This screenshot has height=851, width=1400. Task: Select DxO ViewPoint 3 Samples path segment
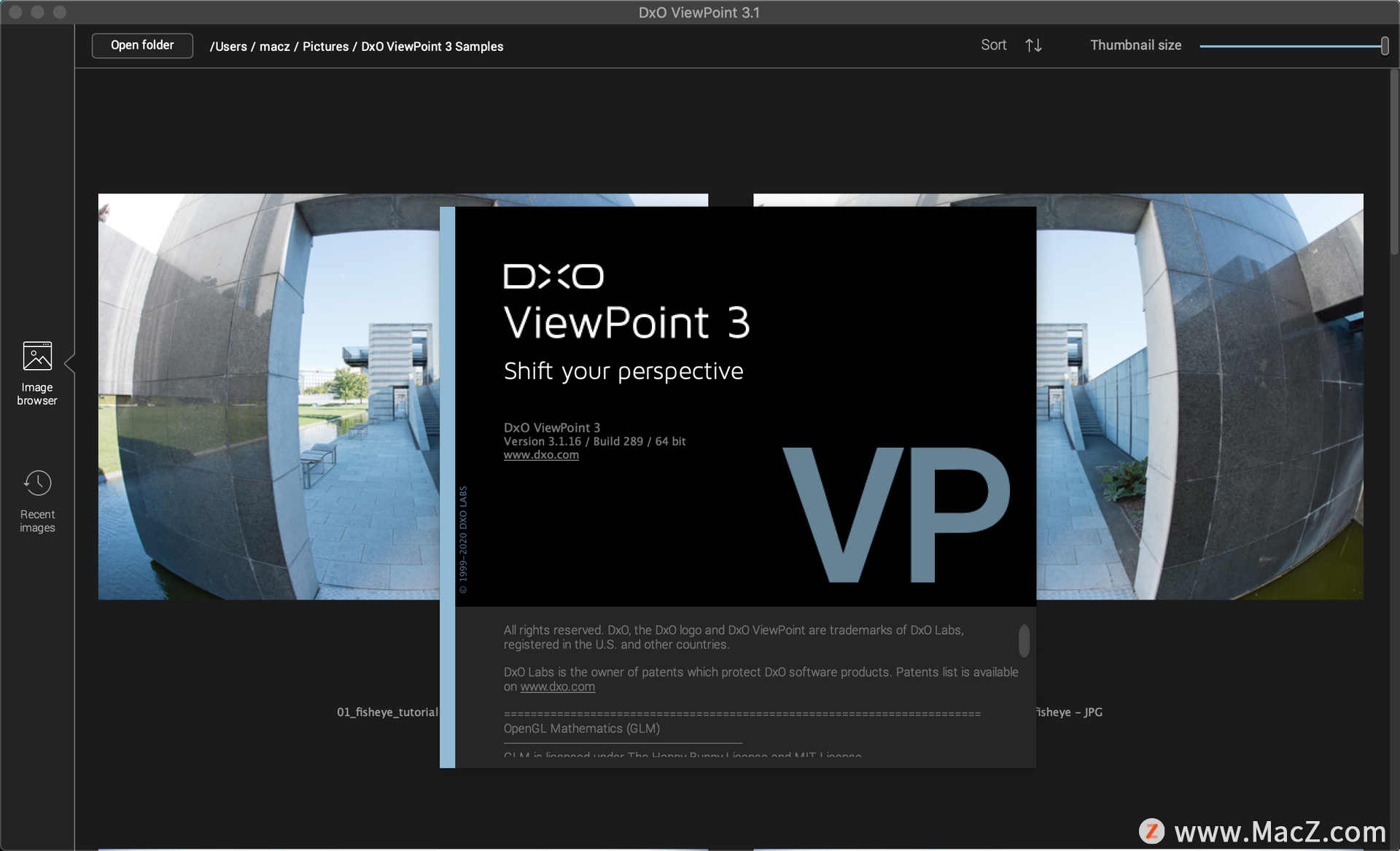[x=432, y=47]
